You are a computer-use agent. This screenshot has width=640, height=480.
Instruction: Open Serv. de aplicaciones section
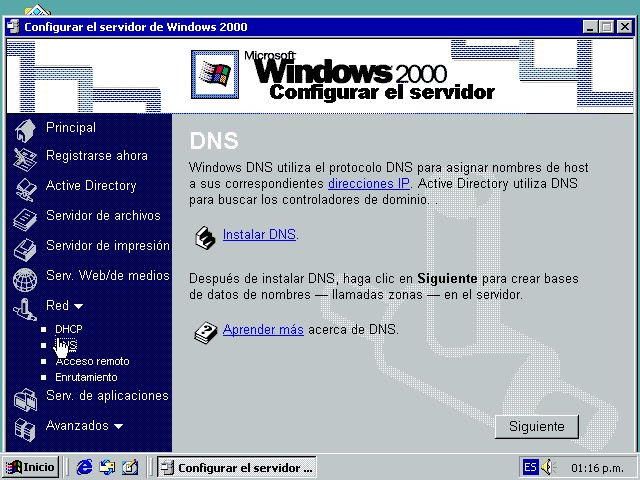(107, 396)
